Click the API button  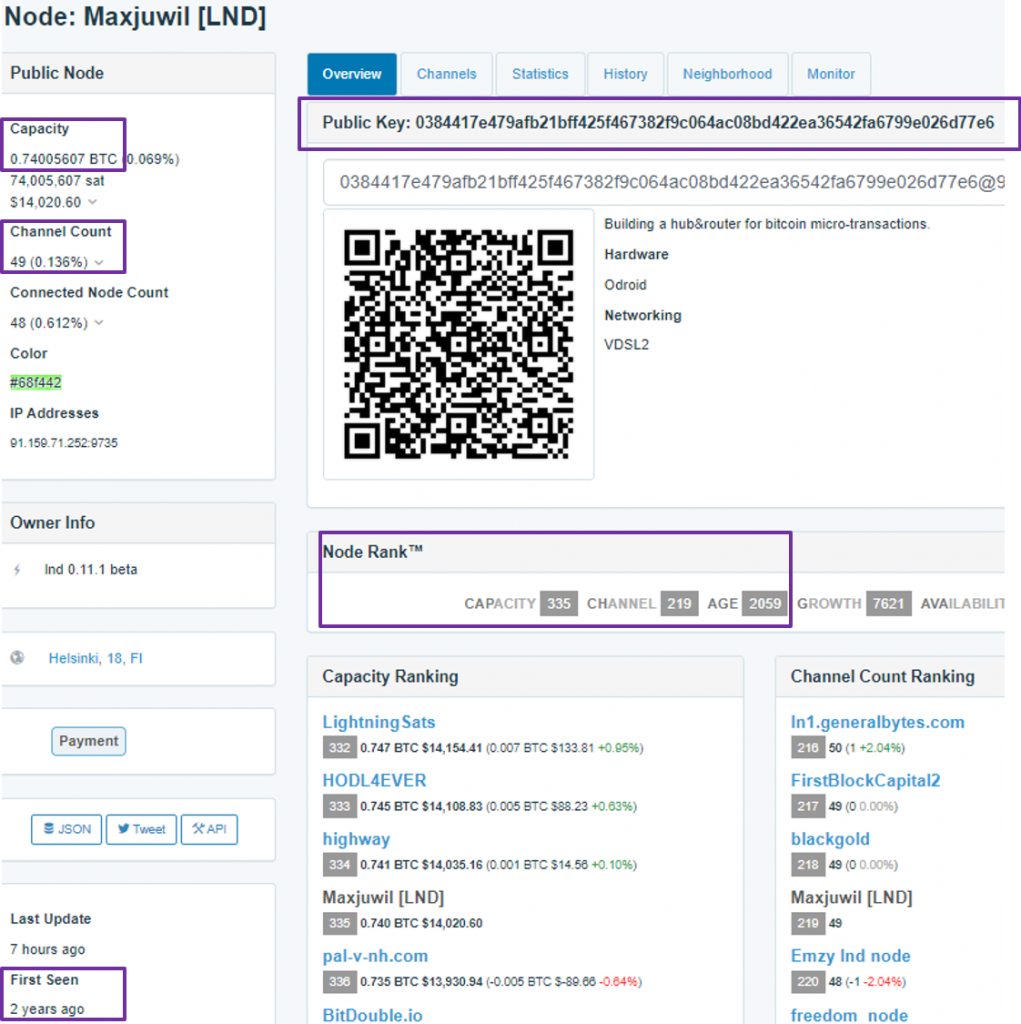coord(209,829)
